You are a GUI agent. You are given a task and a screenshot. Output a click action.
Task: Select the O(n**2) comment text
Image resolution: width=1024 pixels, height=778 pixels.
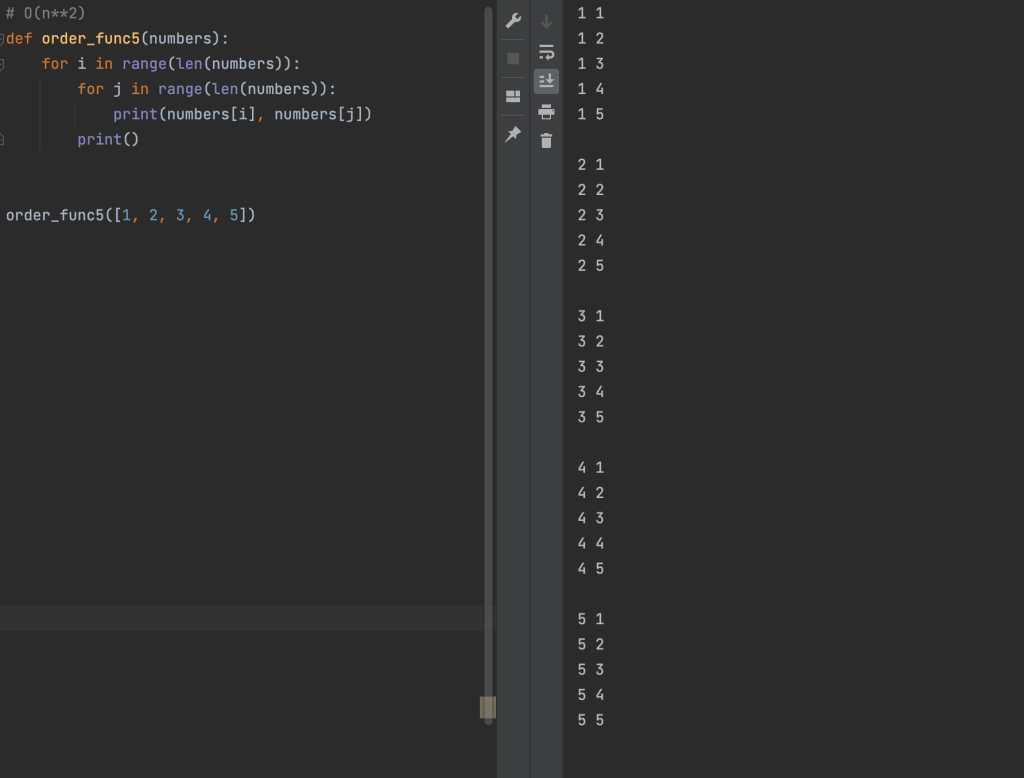coord(48,13)
